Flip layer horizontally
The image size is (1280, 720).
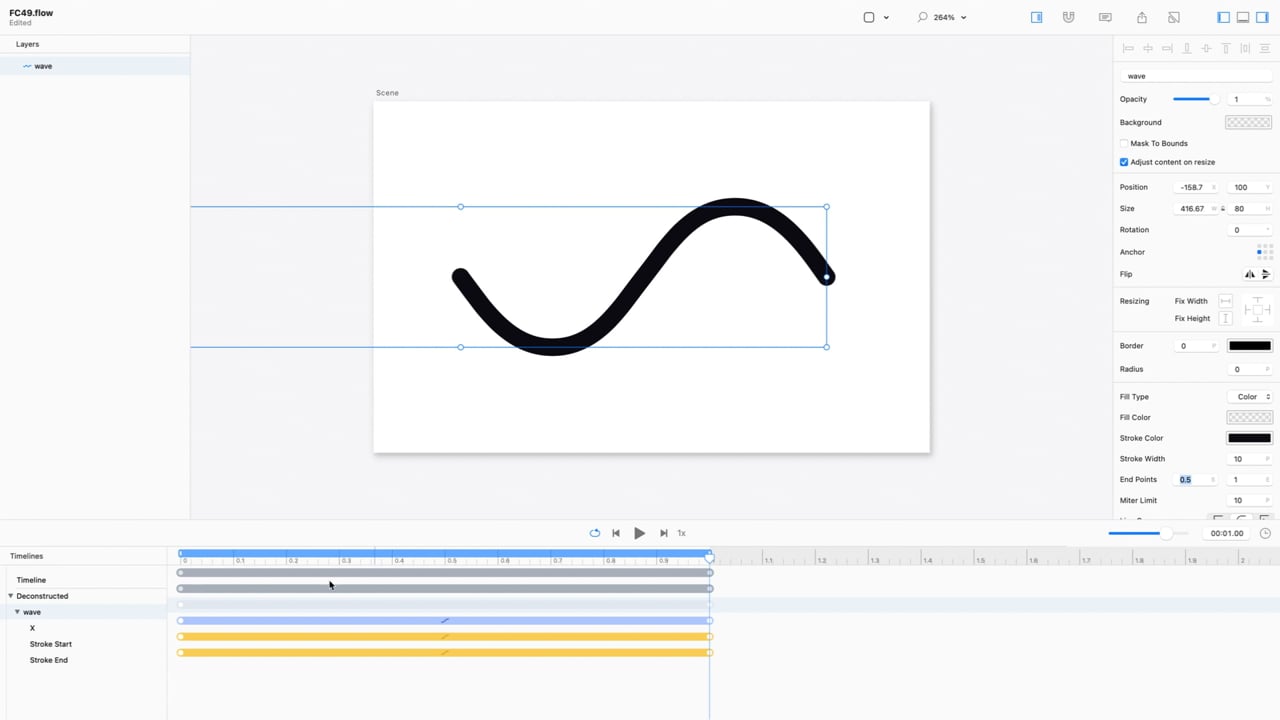coord(1249,274)
